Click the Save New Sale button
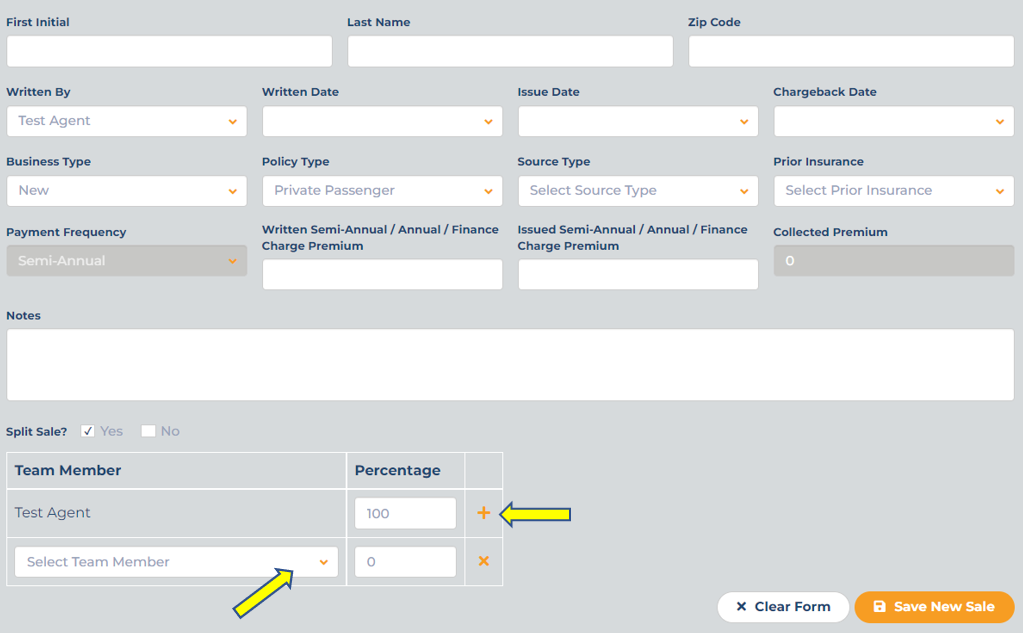 (934, 607)
